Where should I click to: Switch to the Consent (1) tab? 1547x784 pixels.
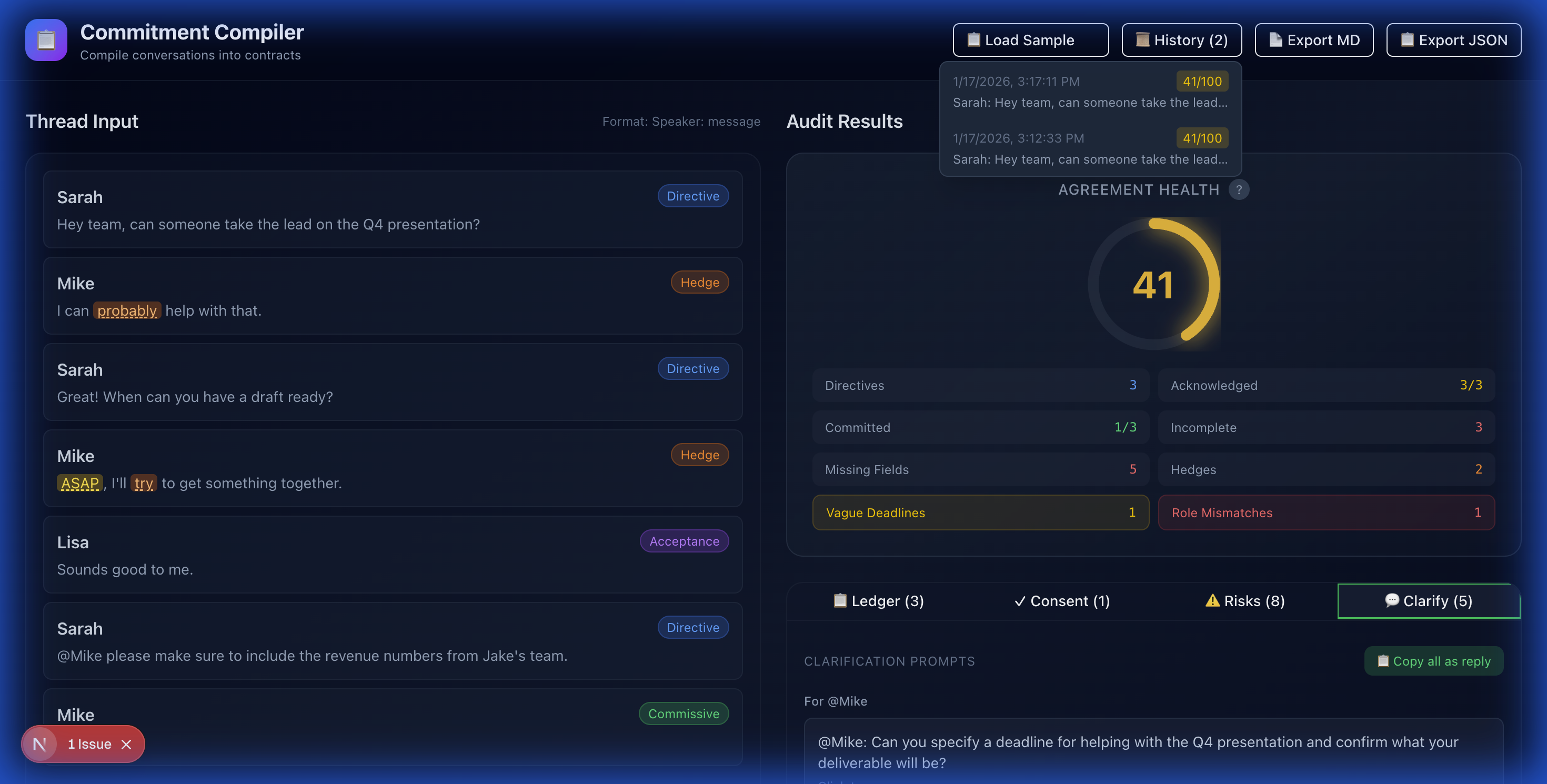tap(1061, 601)
